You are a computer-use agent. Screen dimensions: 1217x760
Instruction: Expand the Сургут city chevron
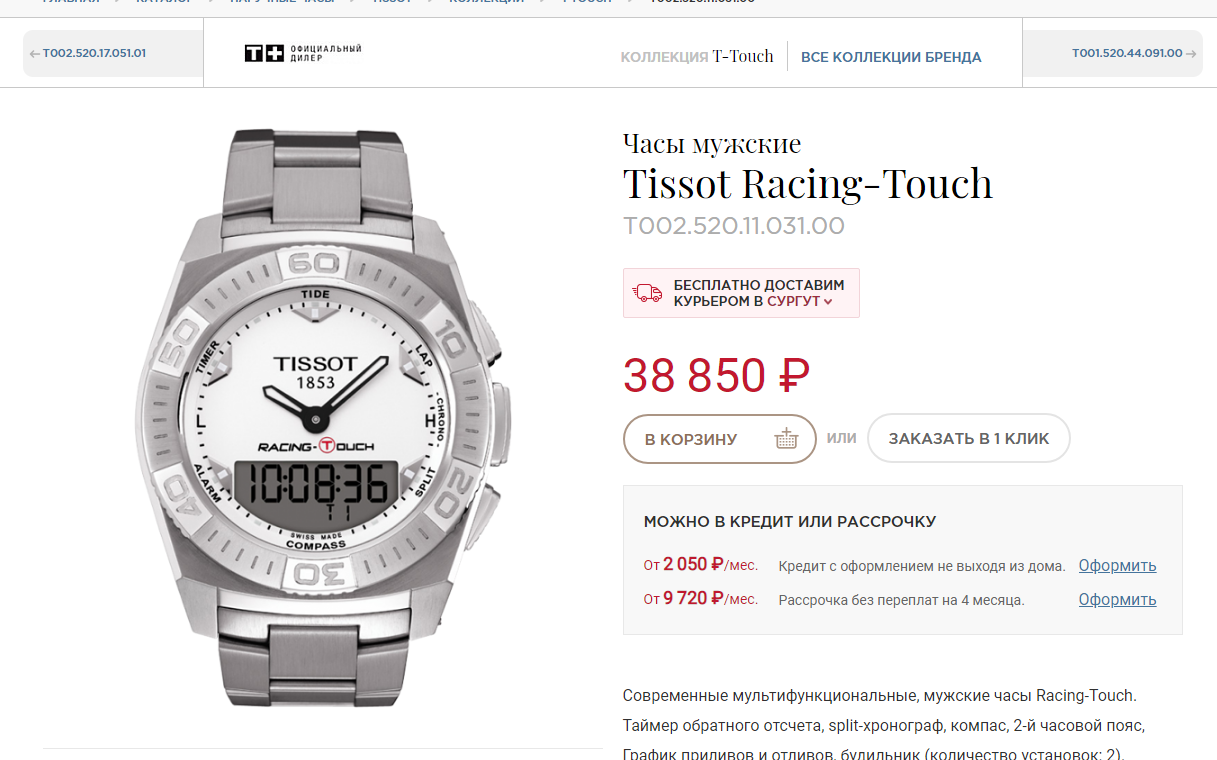(828, 302)
